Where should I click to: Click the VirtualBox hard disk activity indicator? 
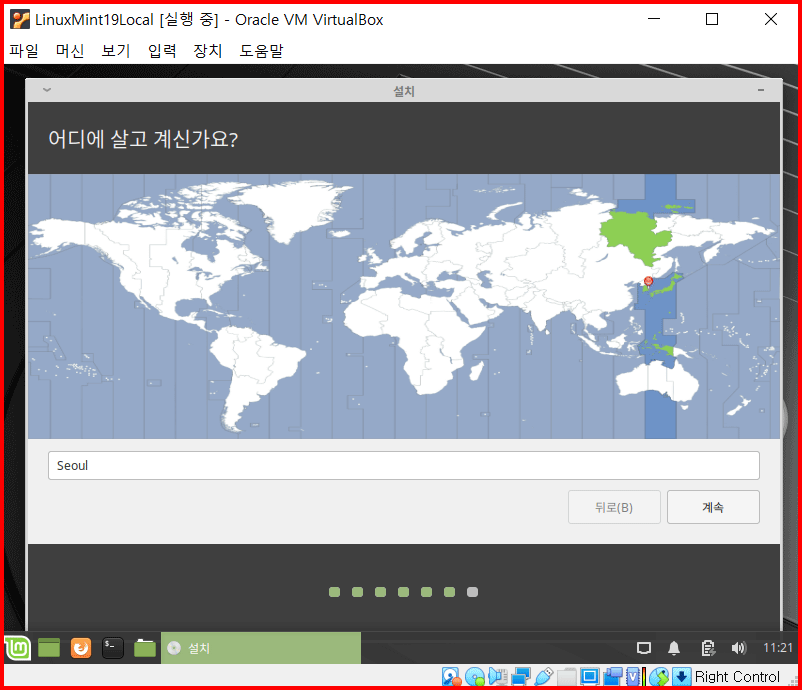pos(451,677)
